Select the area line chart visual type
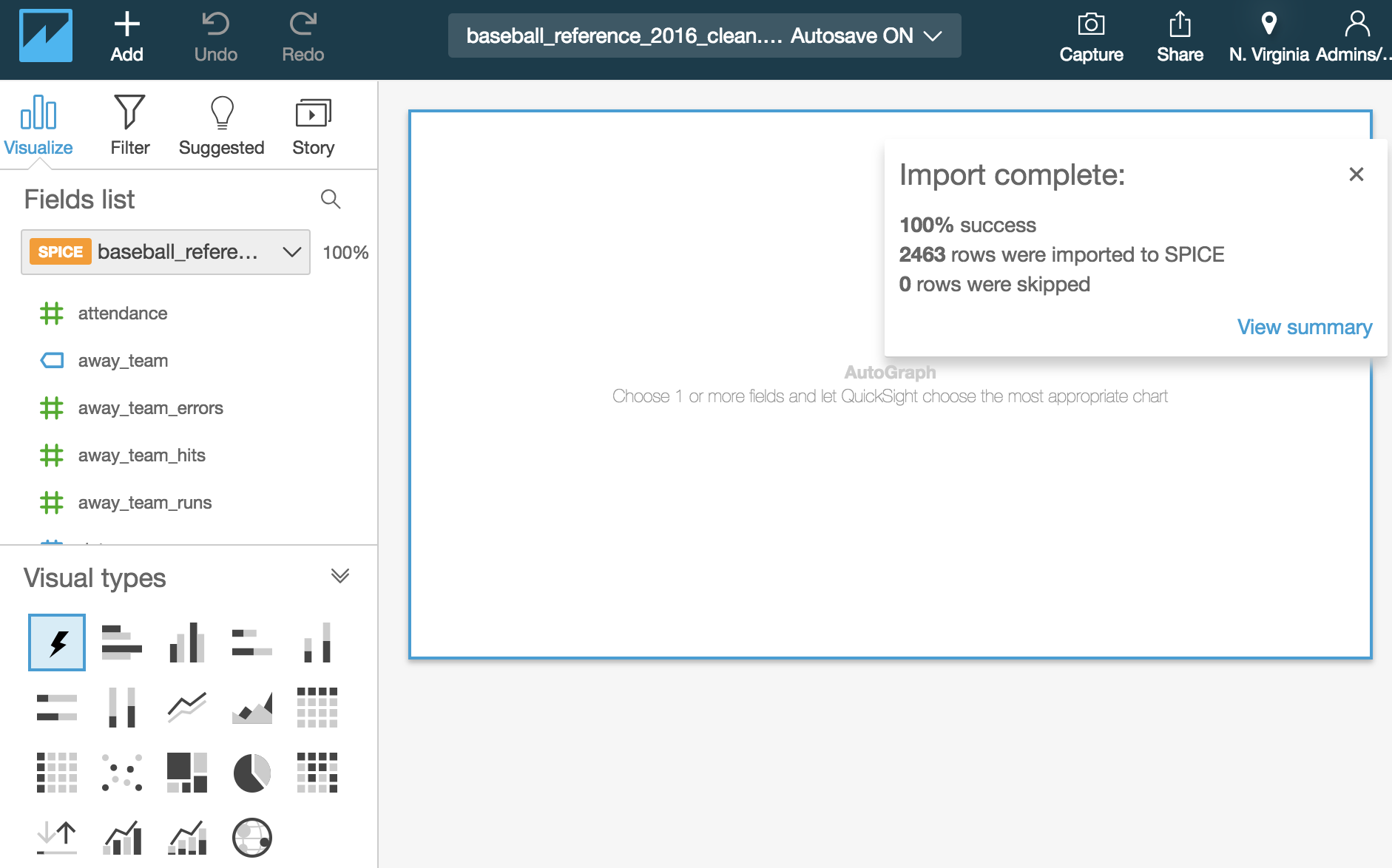Viewport: 1392px width, 868px height. [x=251, y=708]
